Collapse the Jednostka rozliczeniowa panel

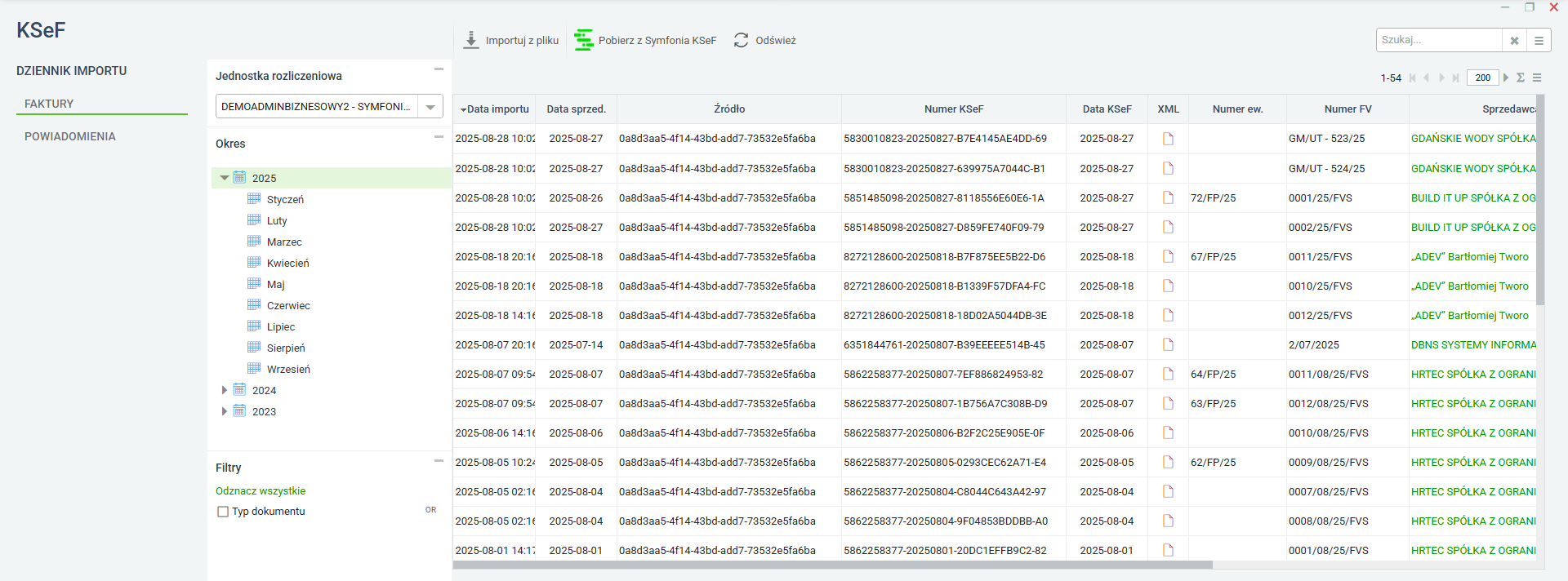(x=439, y=69)
